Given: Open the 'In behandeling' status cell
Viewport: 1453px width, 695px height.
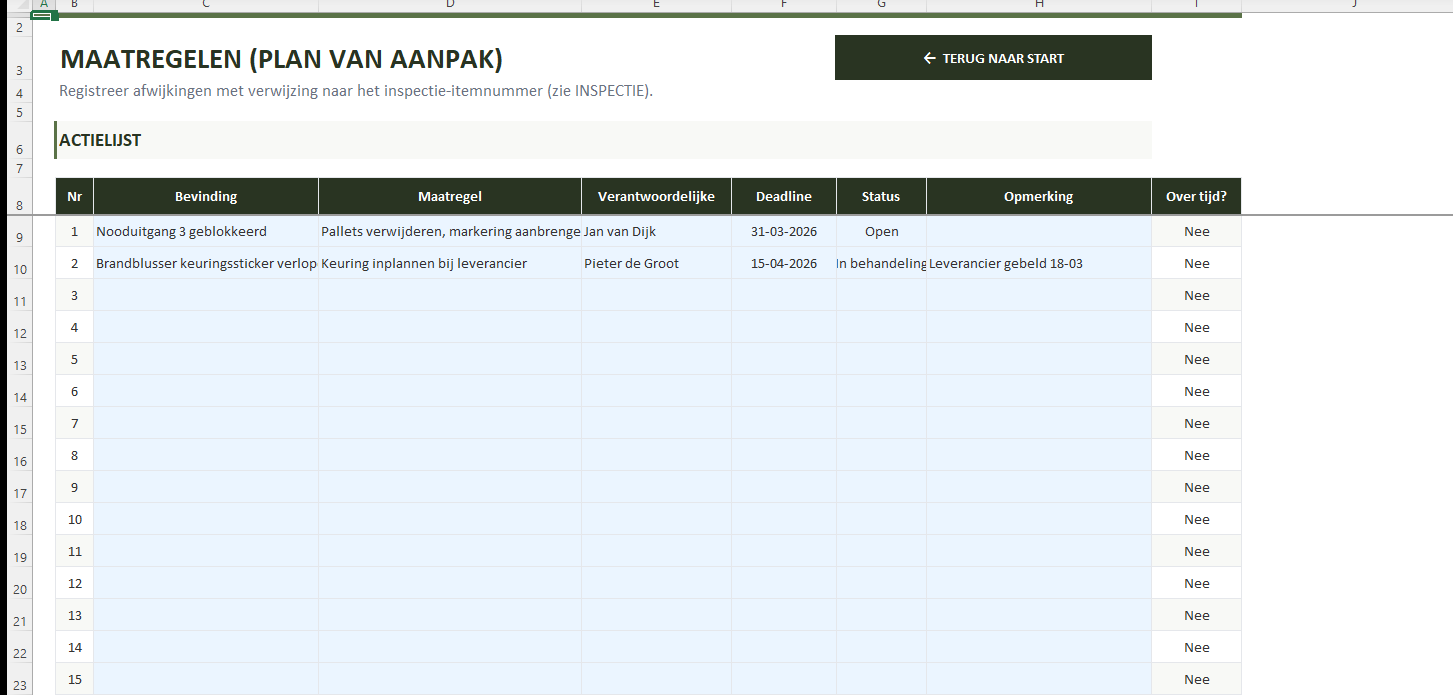Looking at the screenshot, I should click(x=881, y=263).
